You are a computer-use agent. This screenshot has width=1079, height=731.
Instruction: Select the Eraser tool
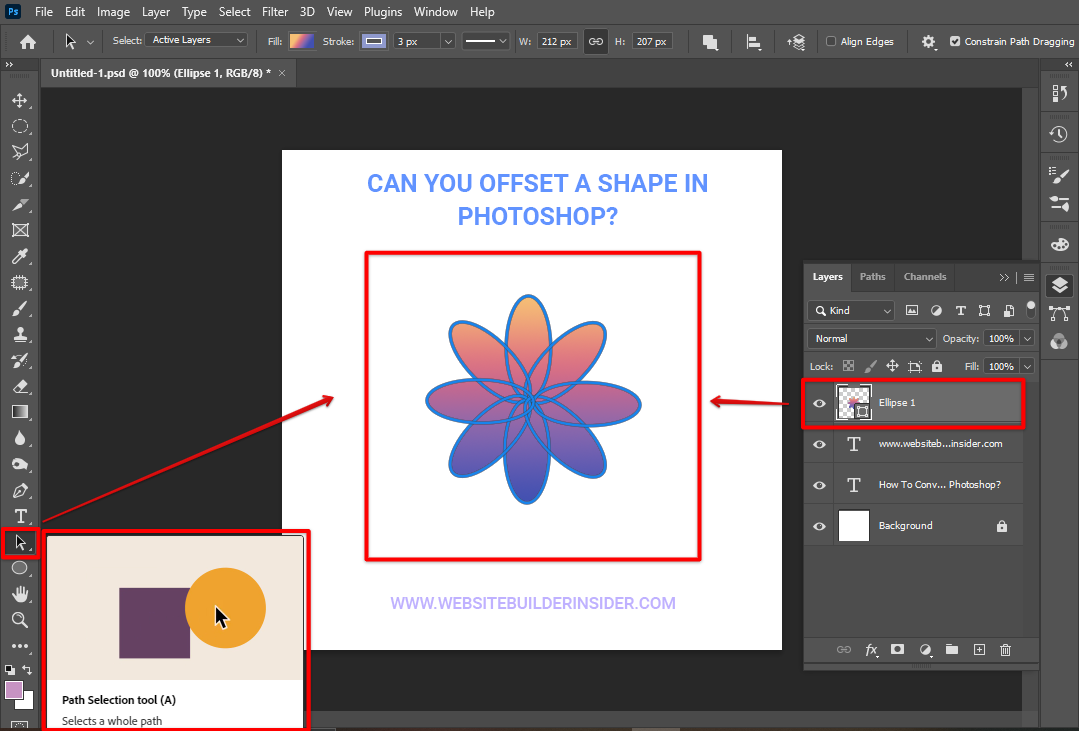[19, 386]
